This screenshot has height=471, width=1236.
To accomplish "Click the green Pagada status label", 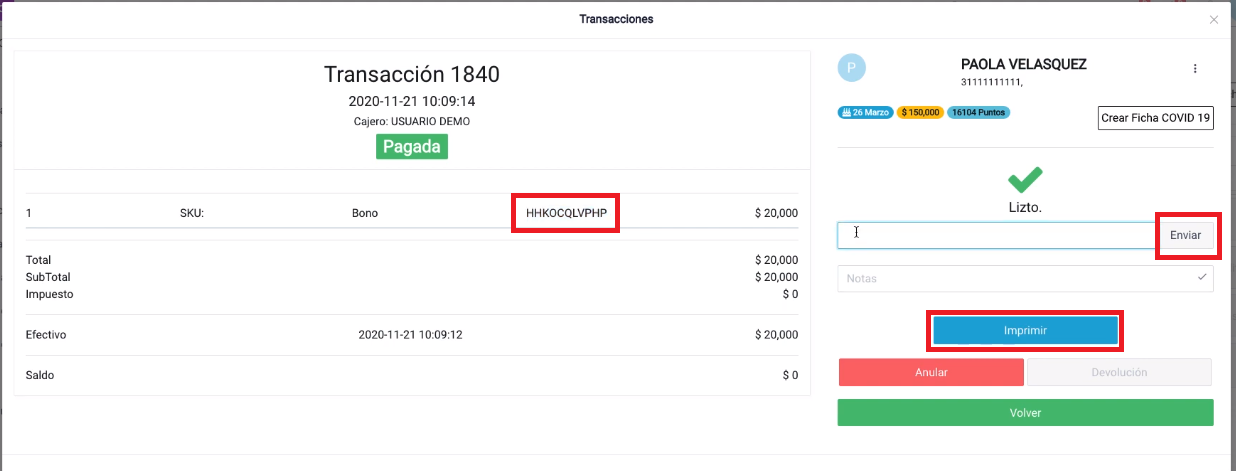I will (x=412, y=147).
